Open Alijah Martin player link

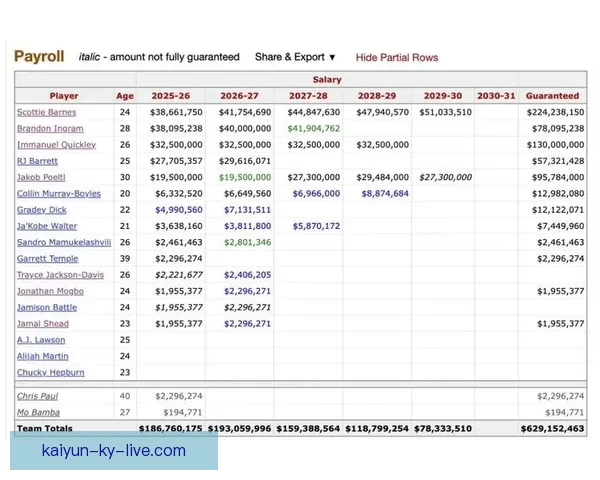[x=42, y=356]
